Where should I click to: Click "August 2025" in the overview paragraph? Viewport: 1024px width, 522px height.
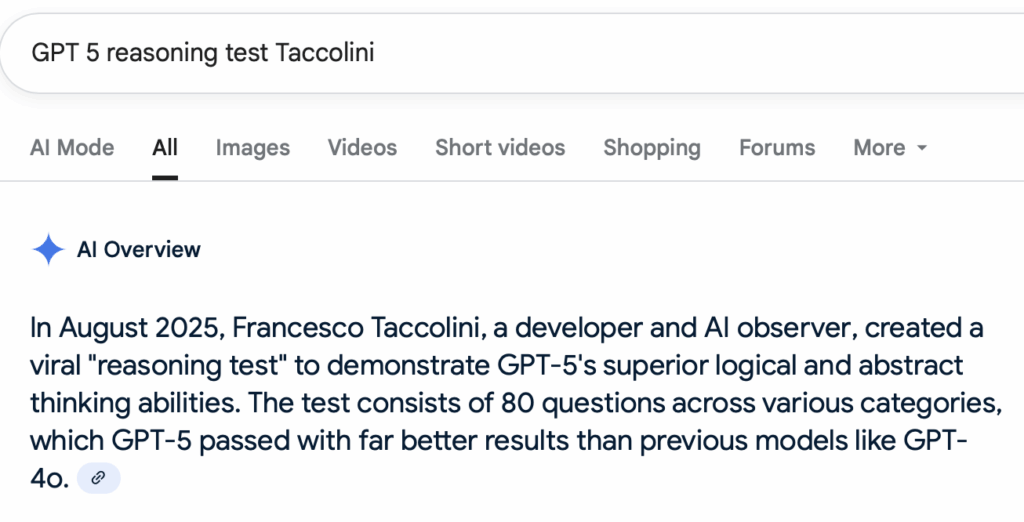tap(142, 327)
